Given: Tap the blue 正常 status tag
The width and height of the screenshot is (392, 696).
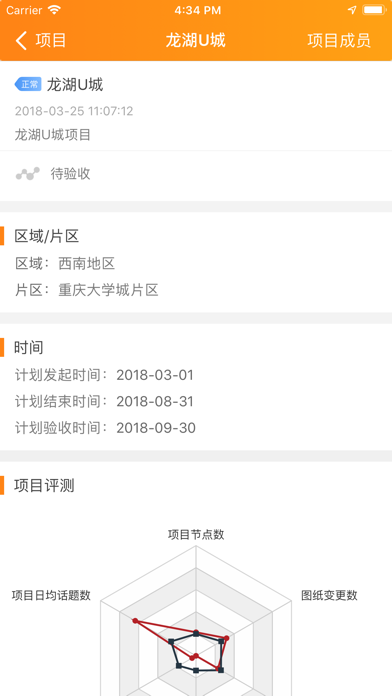Looking at the screenshot, I should pyautogui.click(x=28, y=84).
